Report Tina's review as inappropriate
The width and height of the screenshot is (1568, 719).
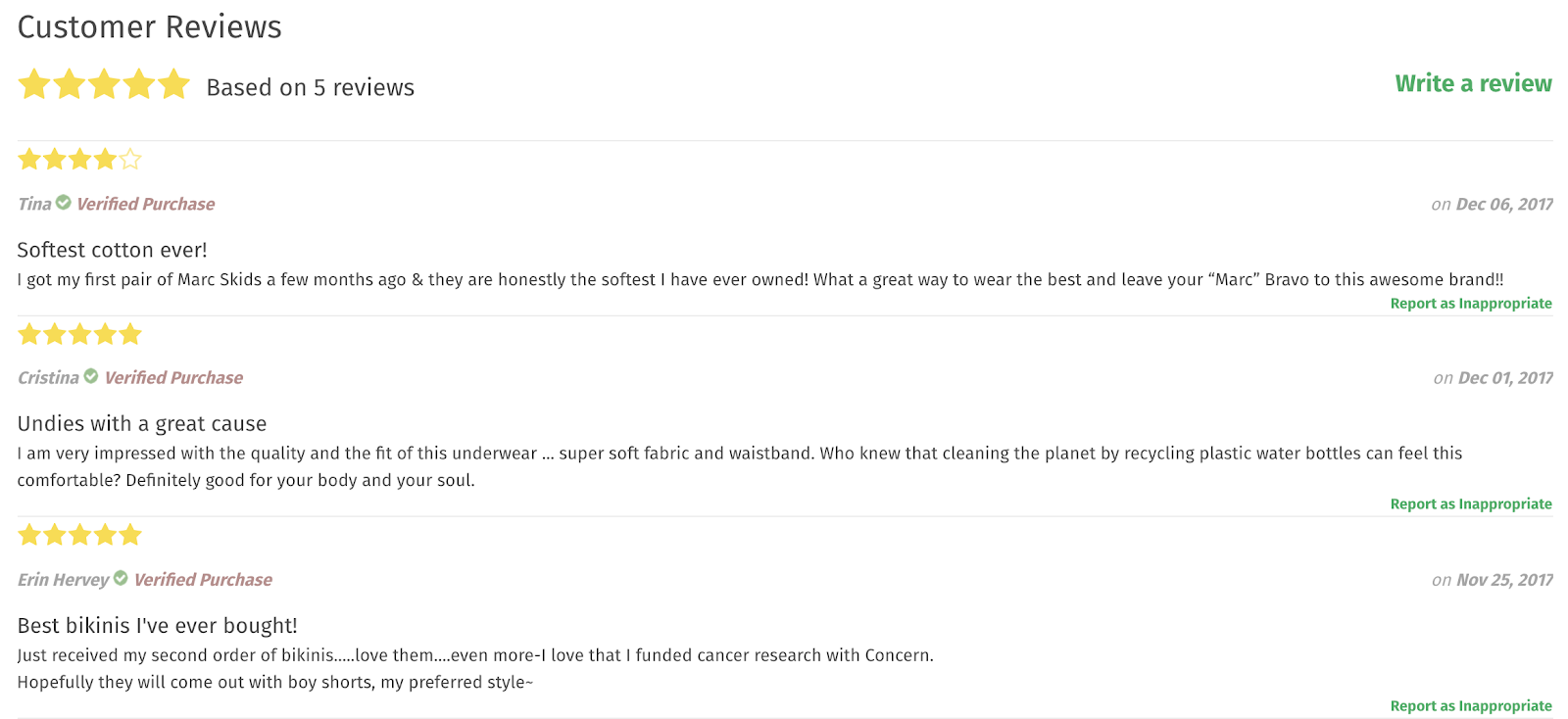click(x=1470, y=304)
